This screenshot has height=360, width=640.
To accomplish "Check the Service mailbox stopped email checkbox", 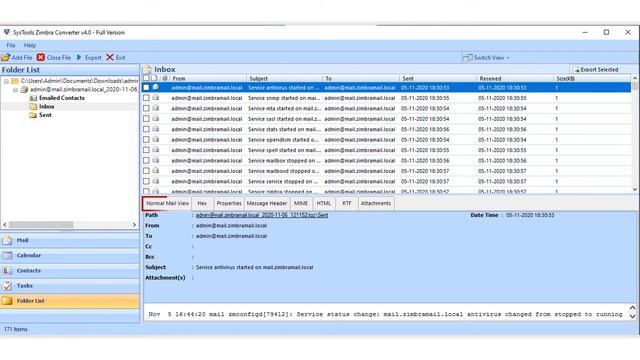I will coord(146,160).
